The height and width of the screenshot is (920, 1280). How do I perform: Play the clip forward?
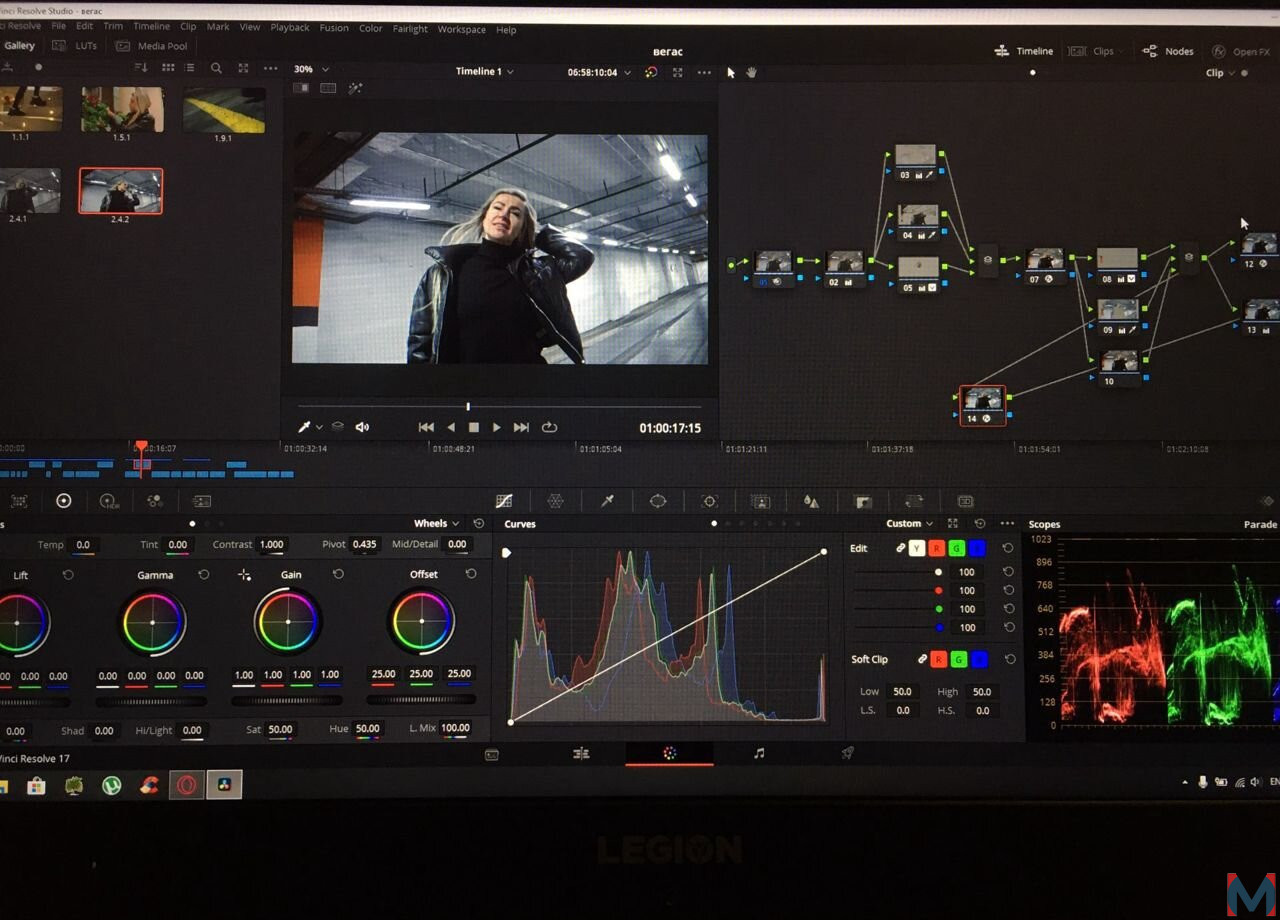click(497, 427)
